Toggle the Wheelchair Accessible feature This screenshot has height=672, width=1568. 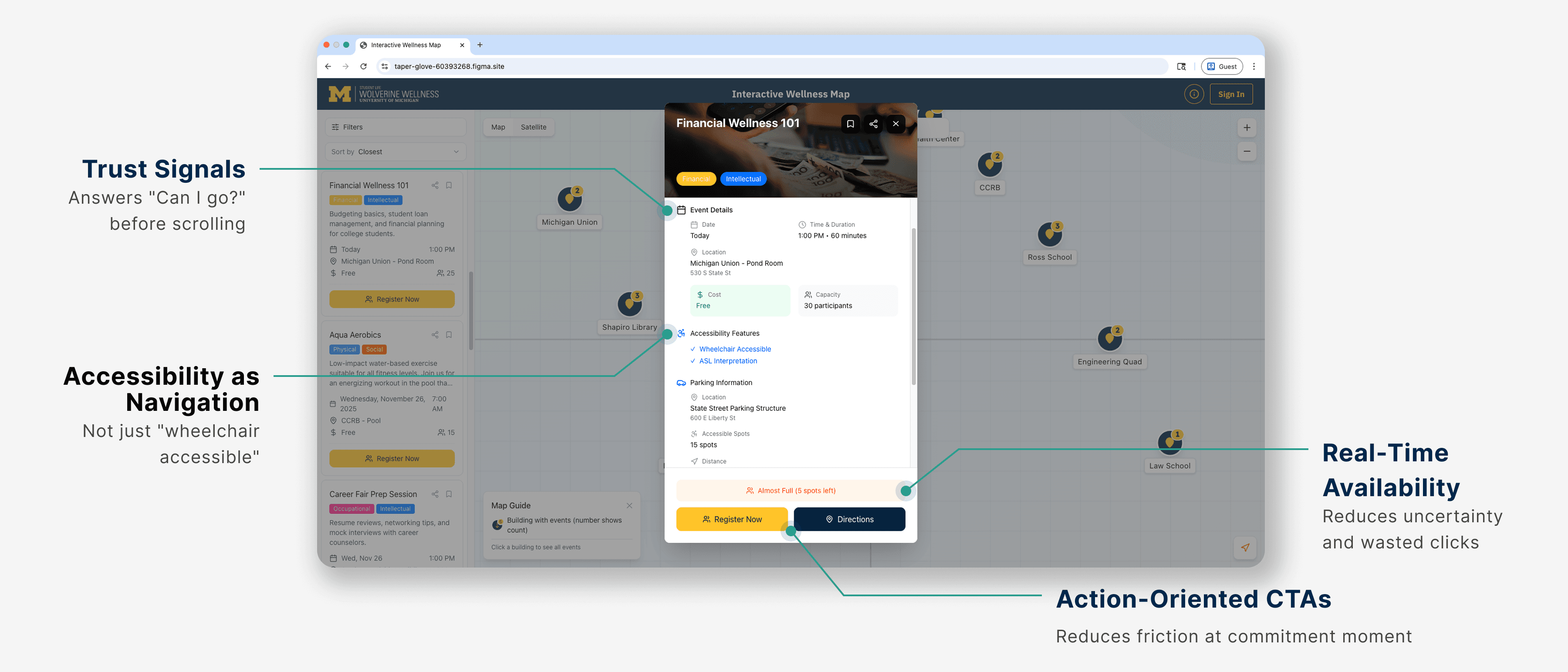(735, 349)
